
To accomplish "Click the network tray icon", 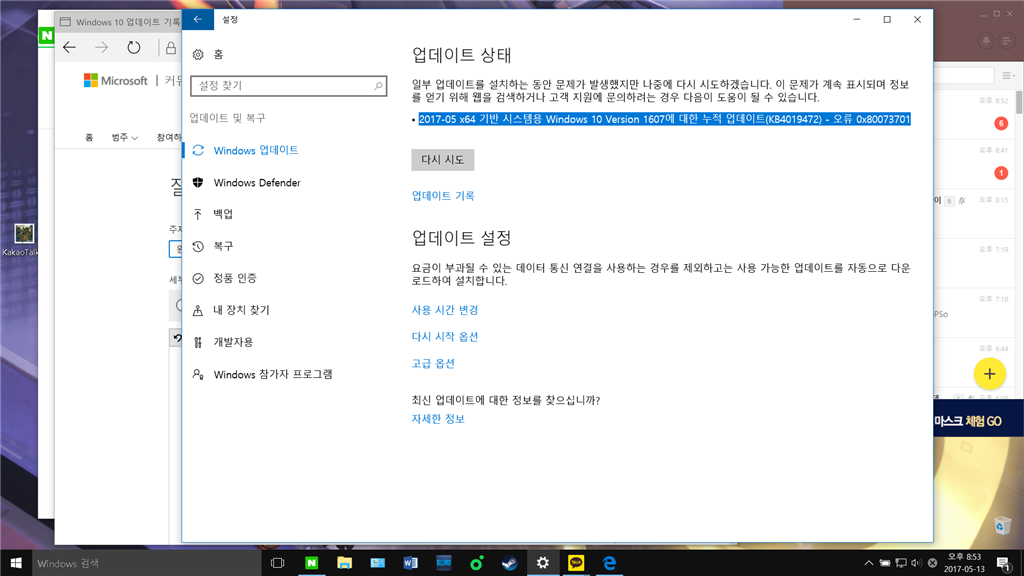I will 901,563.
